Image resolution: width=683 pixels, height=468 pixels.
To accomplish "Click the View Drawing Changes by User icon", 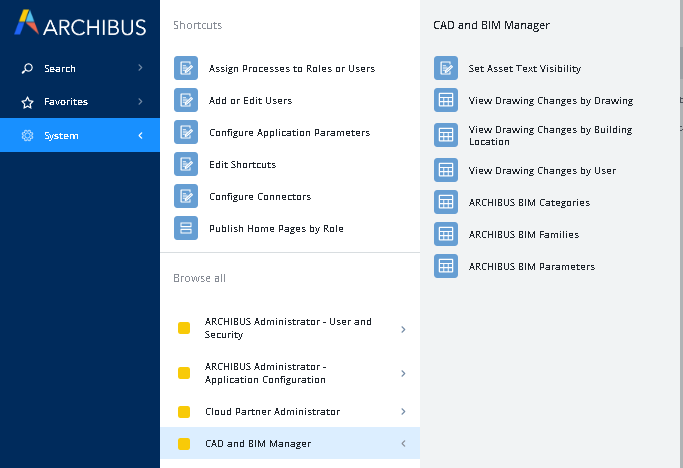I will point(446,170).
